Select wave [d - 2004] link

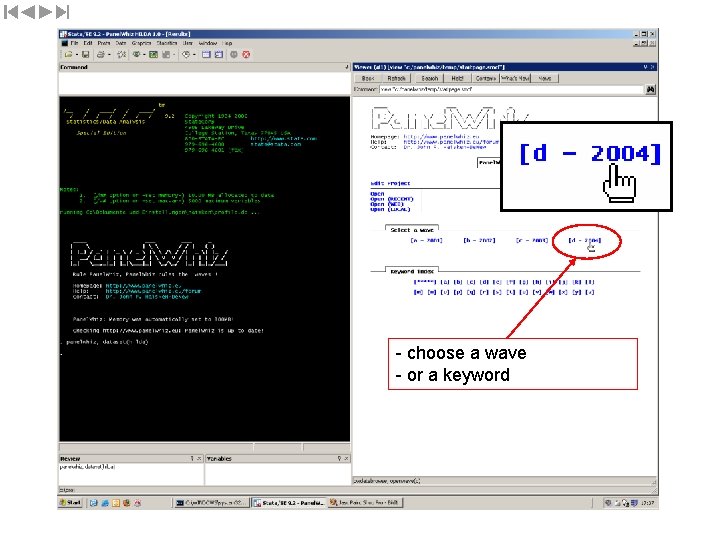pos(585,240)
